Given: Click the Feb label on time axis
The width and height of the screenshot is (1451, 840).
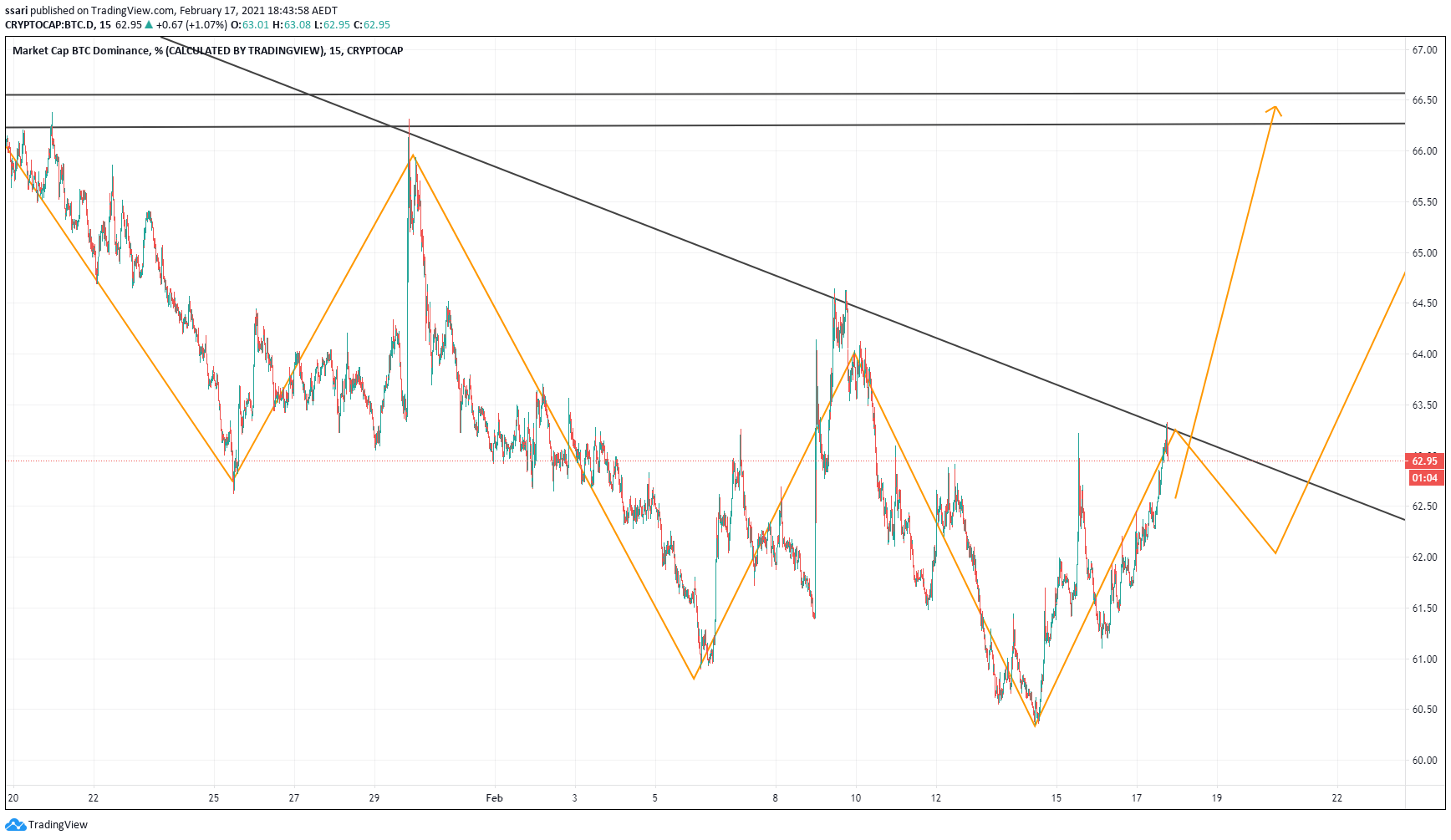Looking at the screenshot, I should [495, 798].
